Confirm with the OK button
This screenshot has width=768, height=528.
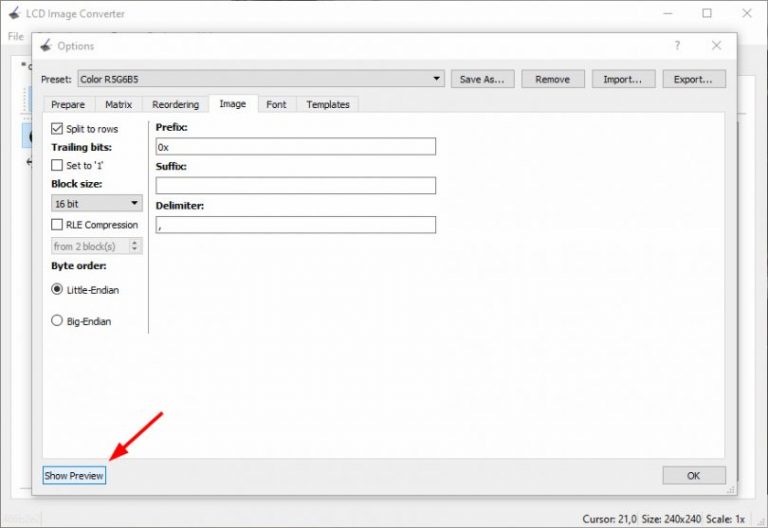693,475
